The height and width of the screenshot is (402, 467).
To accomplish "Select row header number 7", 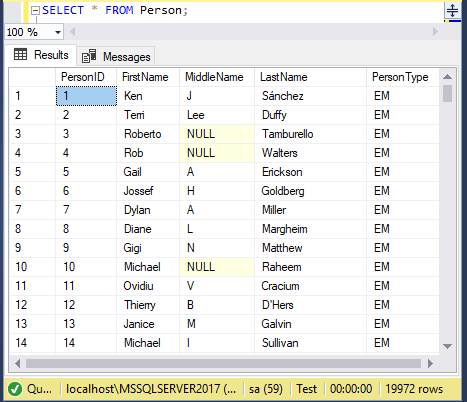I will click(x=32, y=210).
